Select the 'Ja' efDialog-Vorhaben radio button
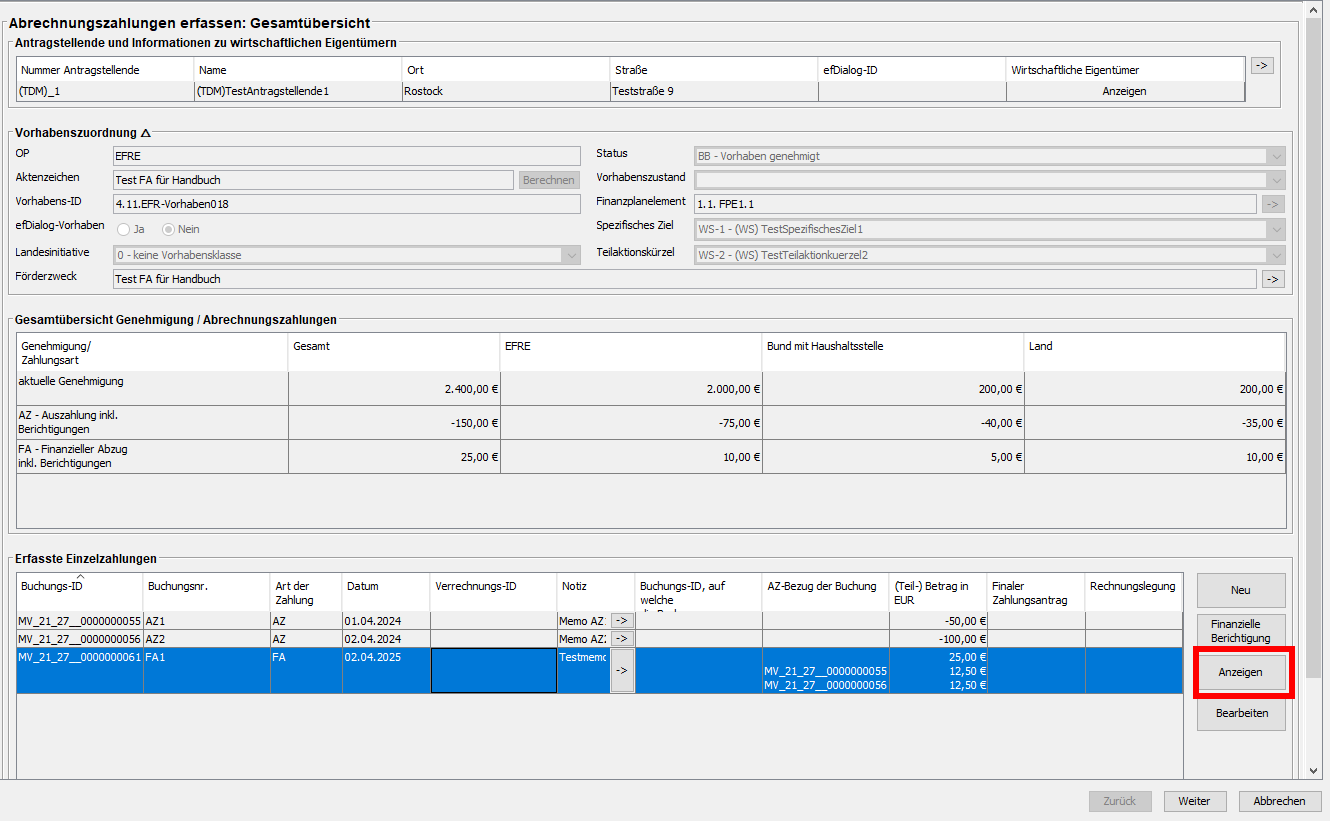1330x821 pixels. pyautogui.click(x=123, y=229)
